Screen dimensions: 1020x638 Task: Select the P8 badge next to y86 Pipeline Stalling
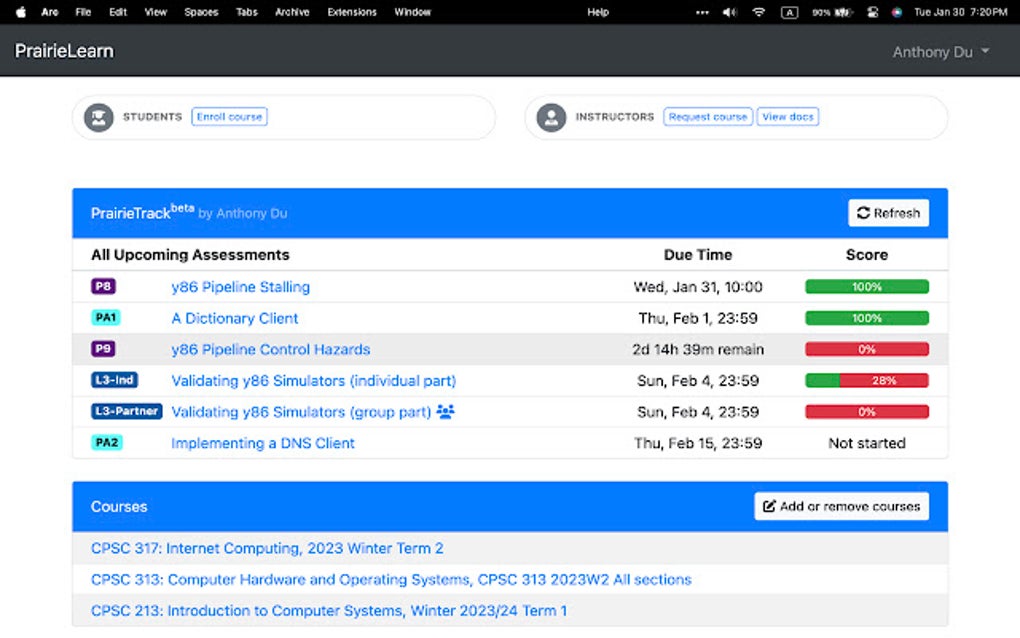(x=102, y=286)
